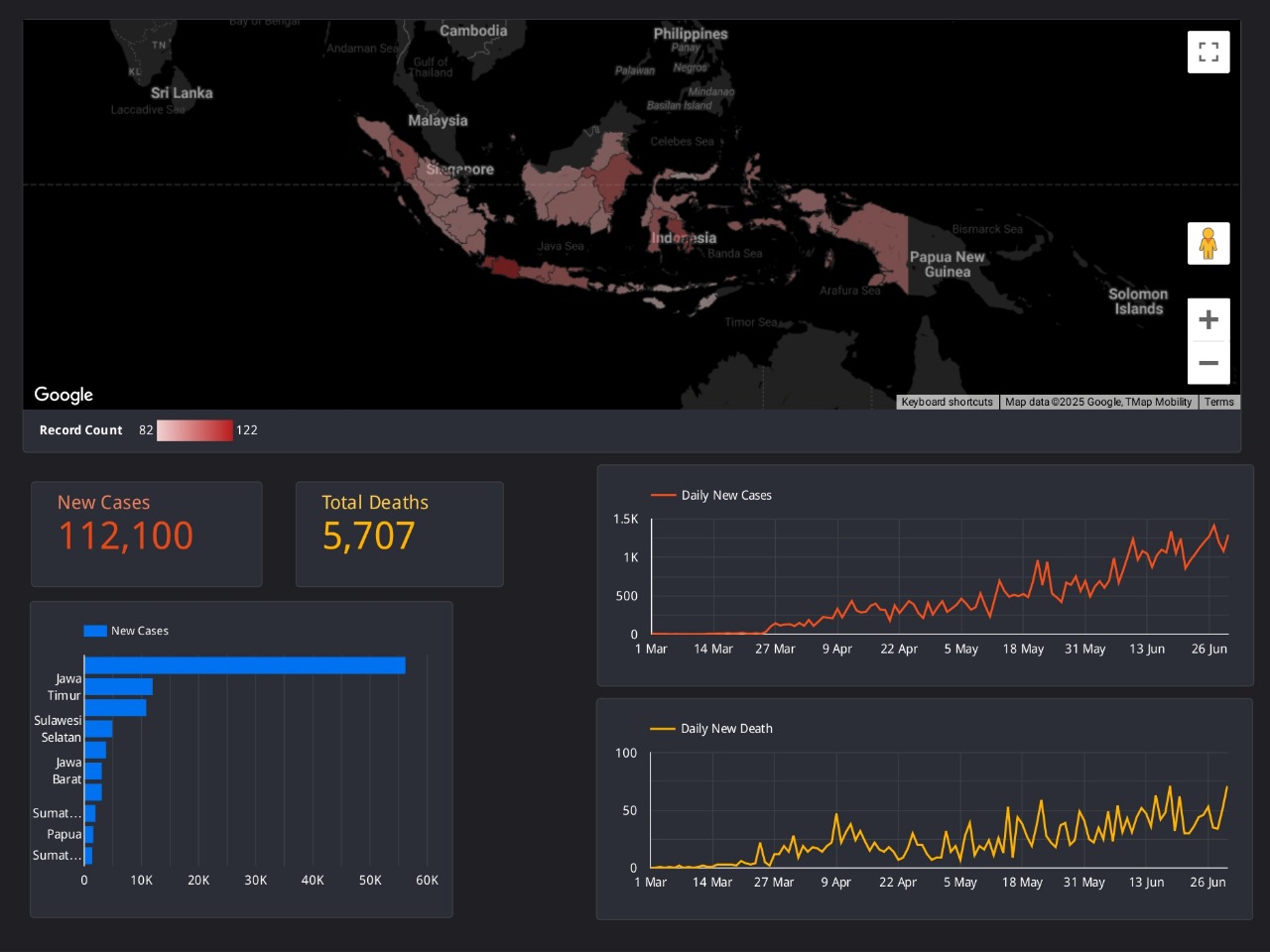Screen dimensions: 1270x952
Task: Toggle fullscreen map view
Action: pos(1208,53)
